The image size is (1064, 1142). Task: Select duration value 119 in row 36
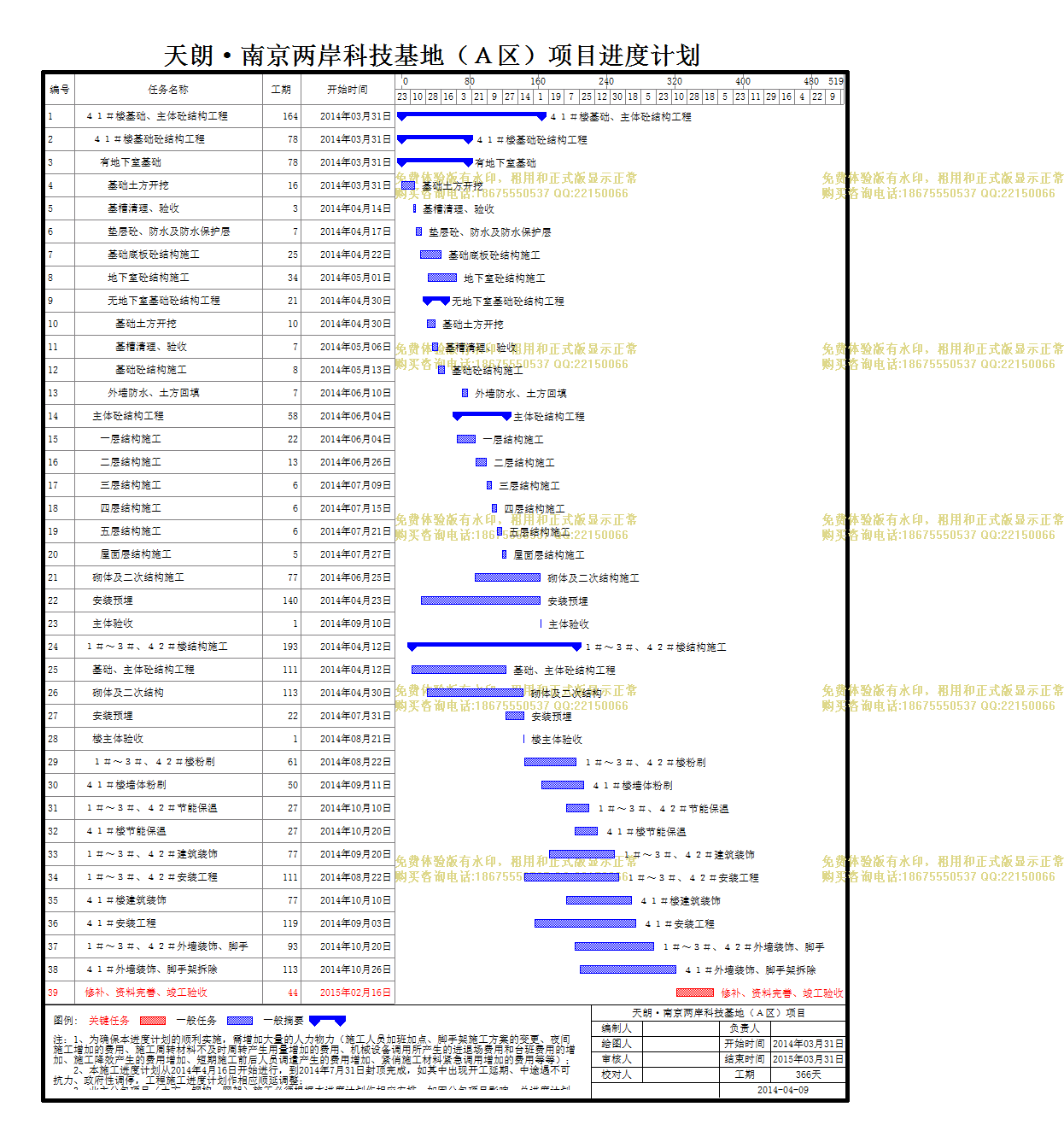click(x=290, y=923)
